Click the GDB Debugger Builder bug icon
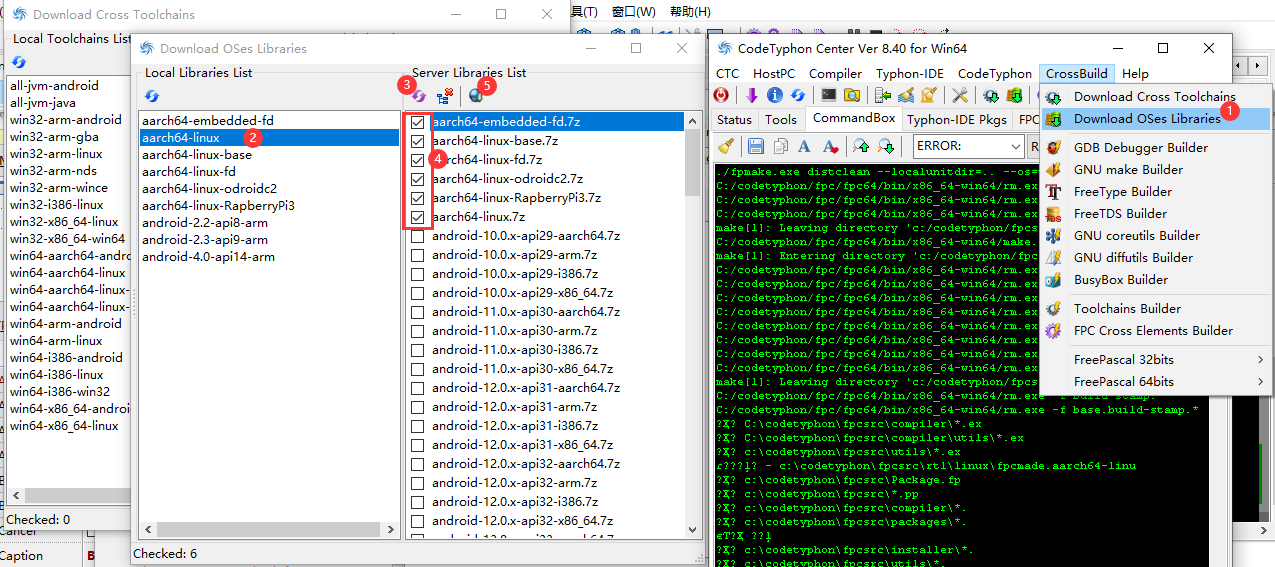 pyautogui.click(x=1053, y=147)
